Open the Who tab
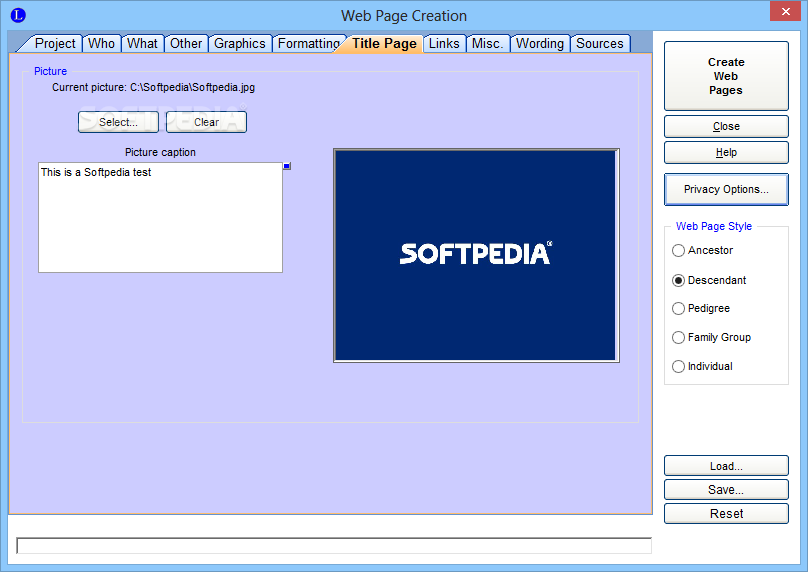Image resolution: width=808 pixels, height=572 pixels. pyautogui.click(x=101, y=43)
